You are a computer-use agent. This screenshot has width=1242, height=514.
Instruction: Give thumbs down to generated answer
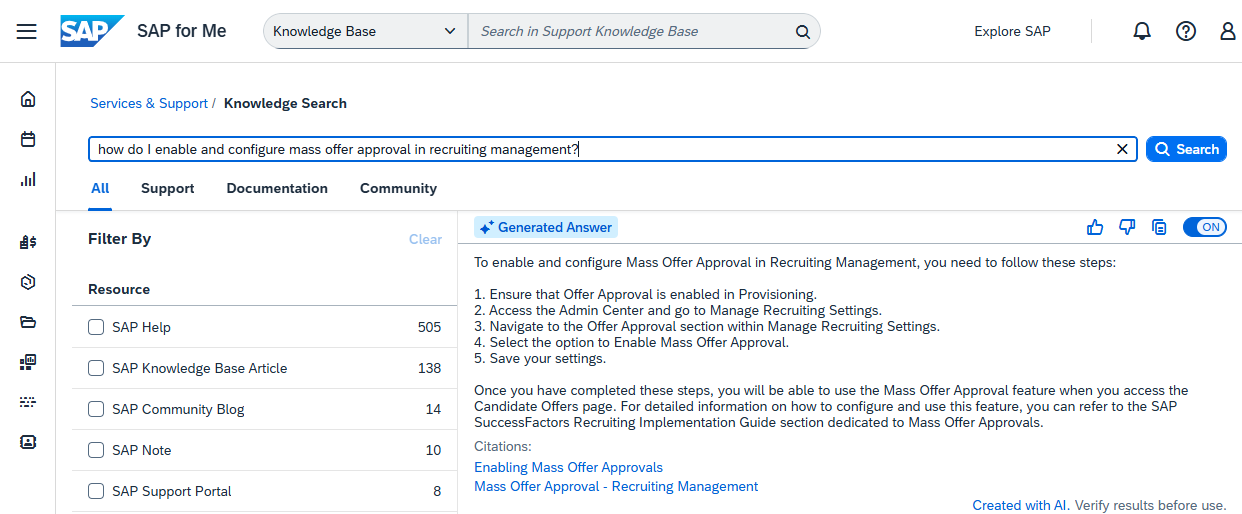[x=1127, y=227]
